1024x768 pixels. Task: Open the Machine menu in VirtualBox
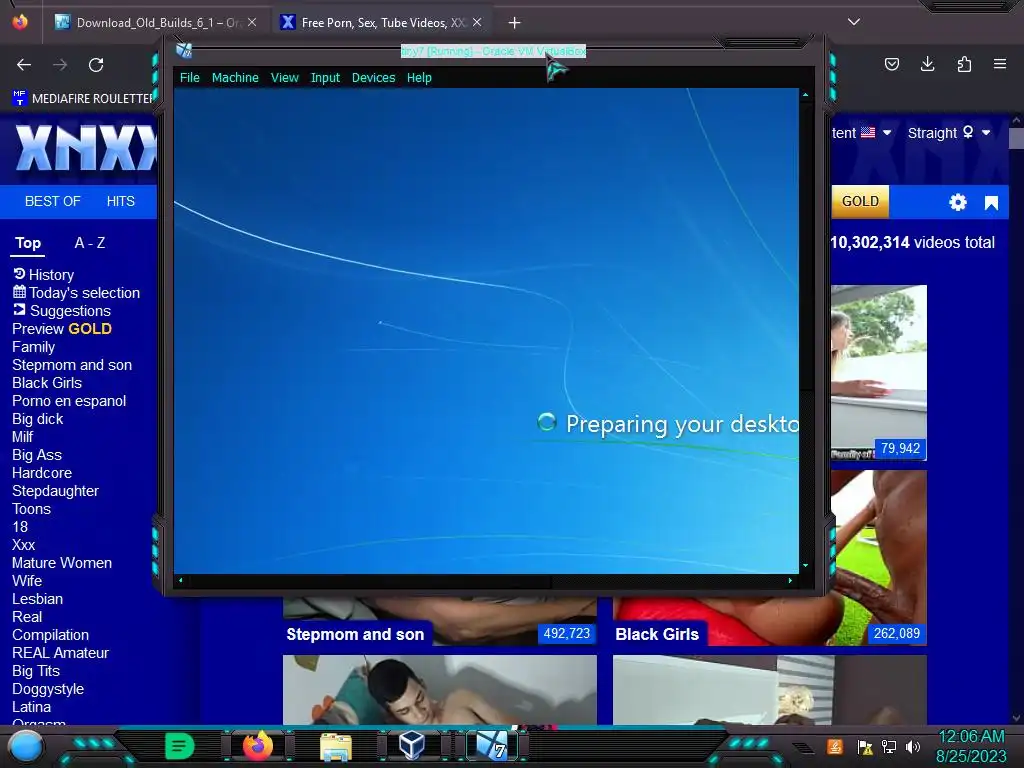(x=235, y=78)
